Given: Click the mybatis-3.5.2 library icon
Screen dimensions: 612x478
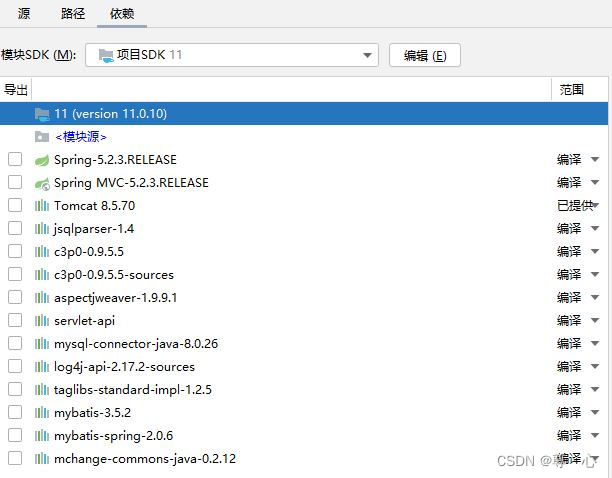Looking at the screenshot, I should point(42,412).
